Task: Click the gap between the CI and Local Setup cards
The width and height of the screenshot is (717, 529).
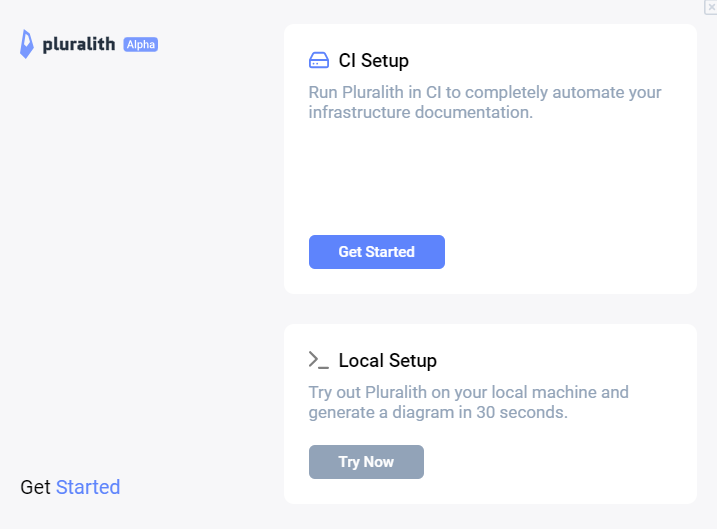Action: [490, 309]
